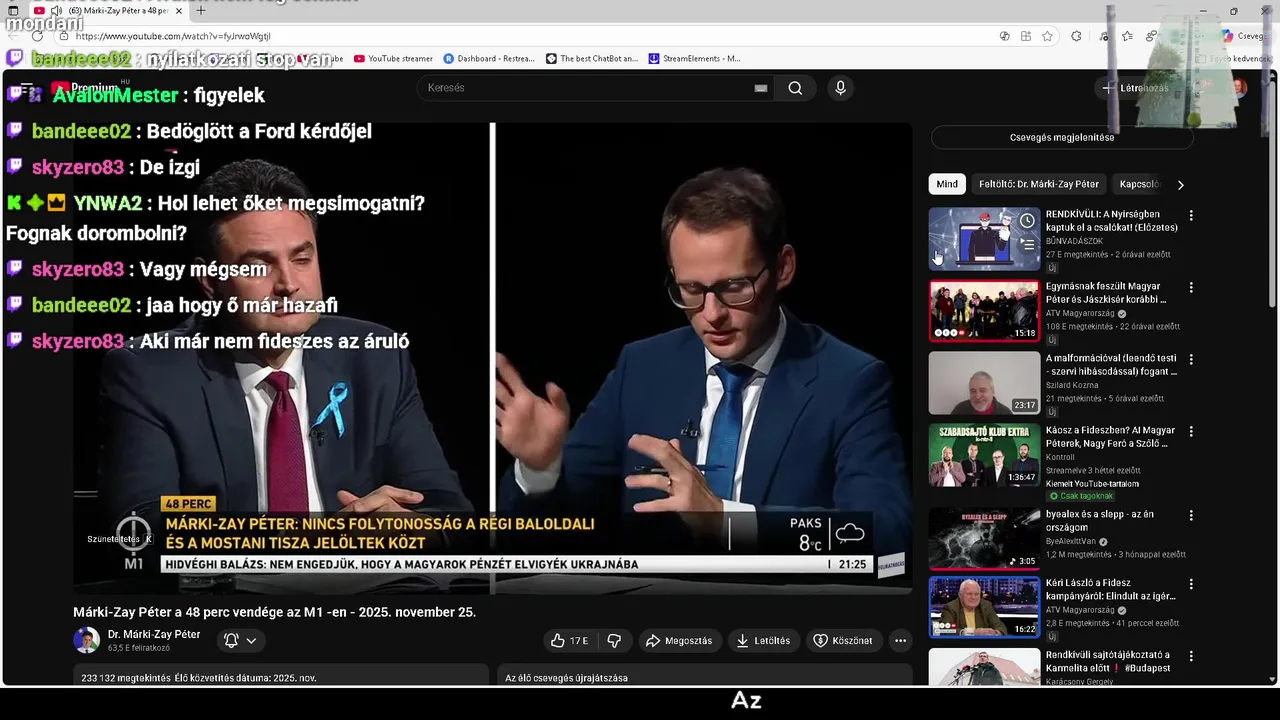Open the Létrehozás create button
Viewport: 1280px width, 720px height.
pos(1136,88)
